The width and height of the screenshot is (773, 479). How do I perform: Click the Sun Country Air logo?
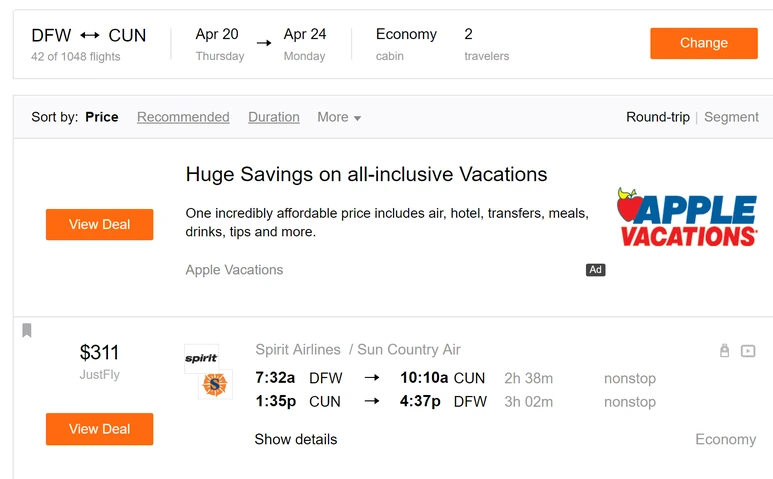(215, 384)
